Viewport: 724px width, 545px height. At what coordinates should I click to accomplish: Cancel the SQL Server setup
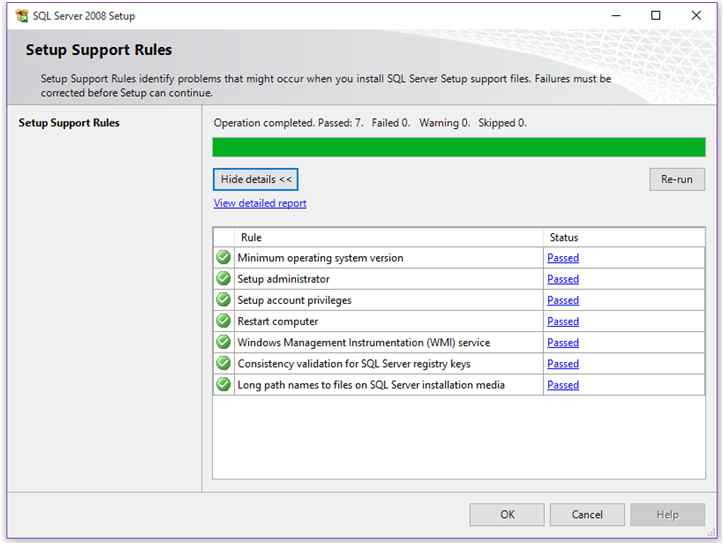click(587, 515)
